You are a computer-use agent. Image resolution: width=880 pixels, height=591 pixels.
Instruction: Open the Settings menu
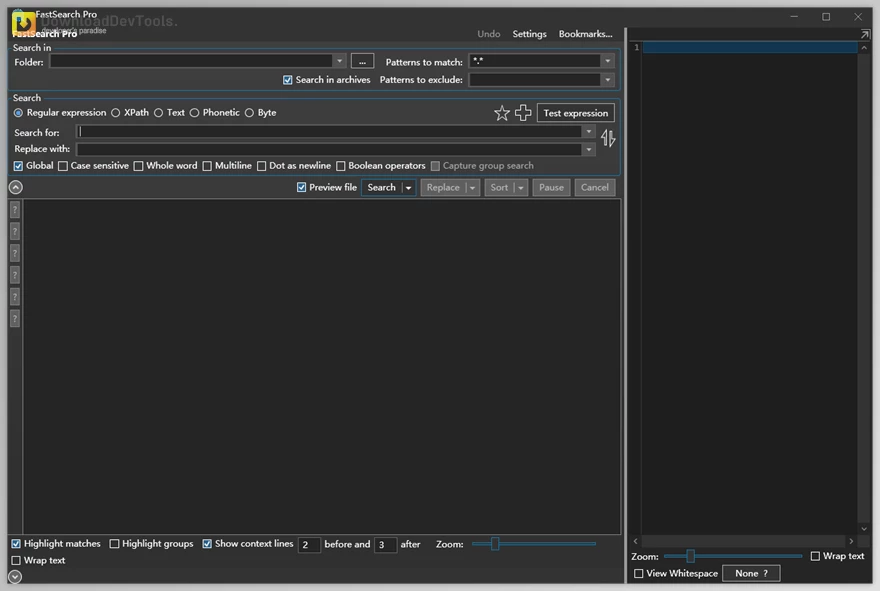[529, 33]
